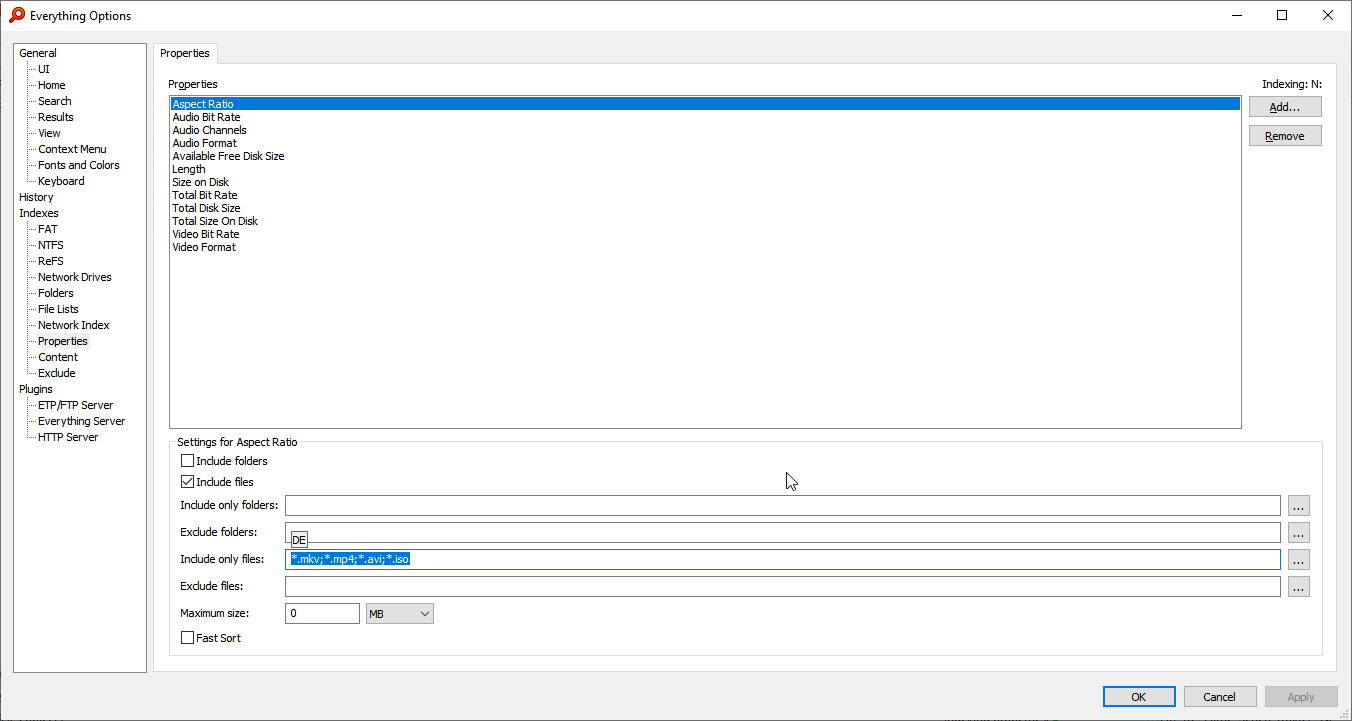This screenshot has width=1352, height=721.
Task: Click the Apply button
Action: point(1301,697)
